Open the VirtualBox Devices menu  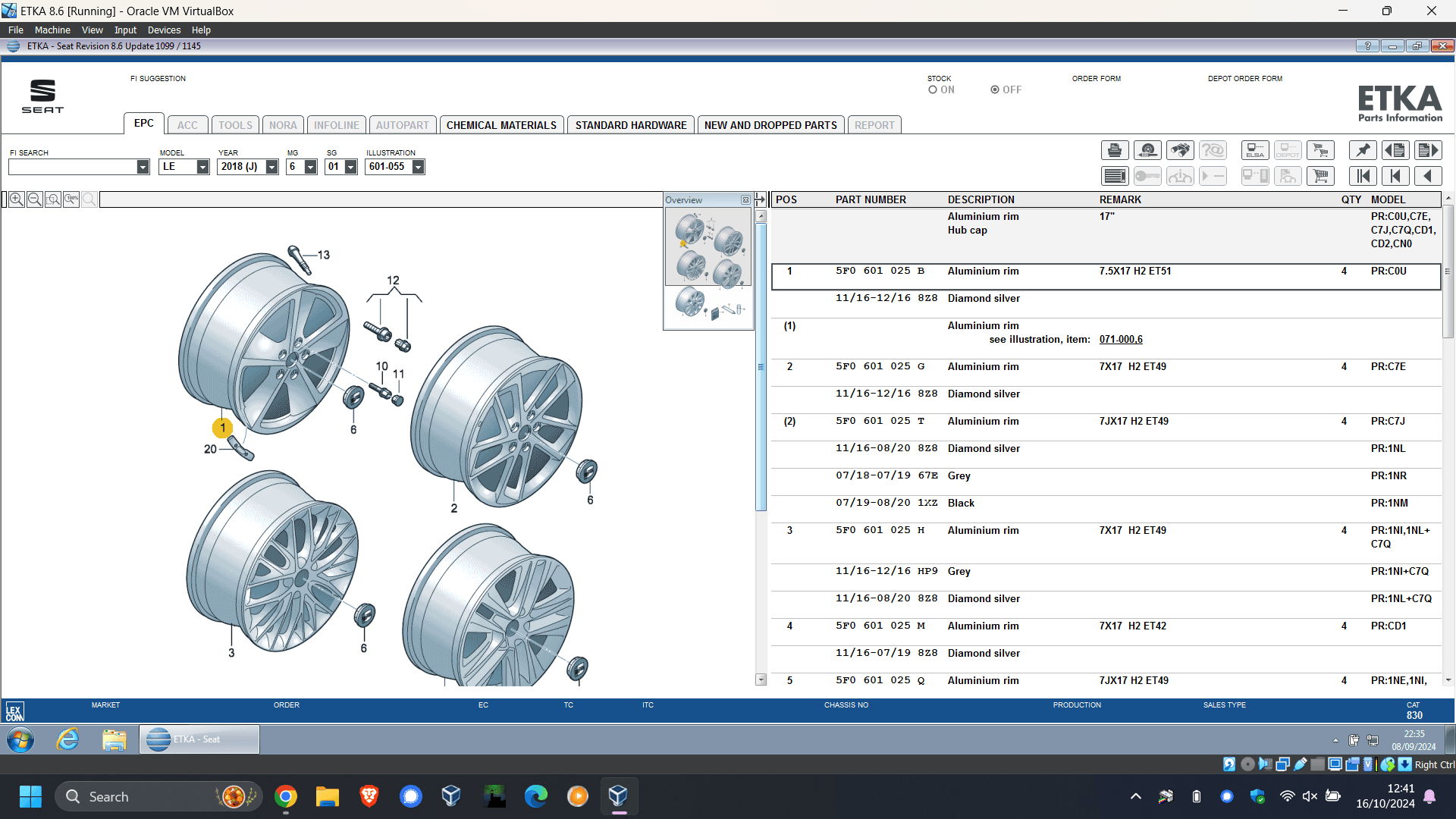(x=164, y=30)
